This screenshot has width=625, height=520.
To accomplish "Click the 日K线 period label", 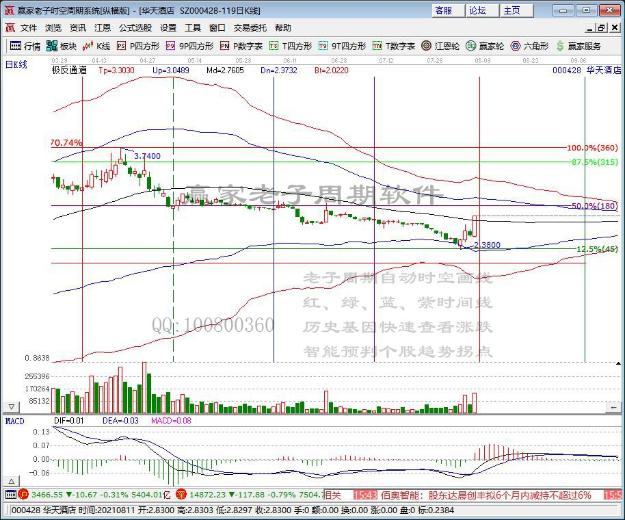I will click(x=16, y=64).
